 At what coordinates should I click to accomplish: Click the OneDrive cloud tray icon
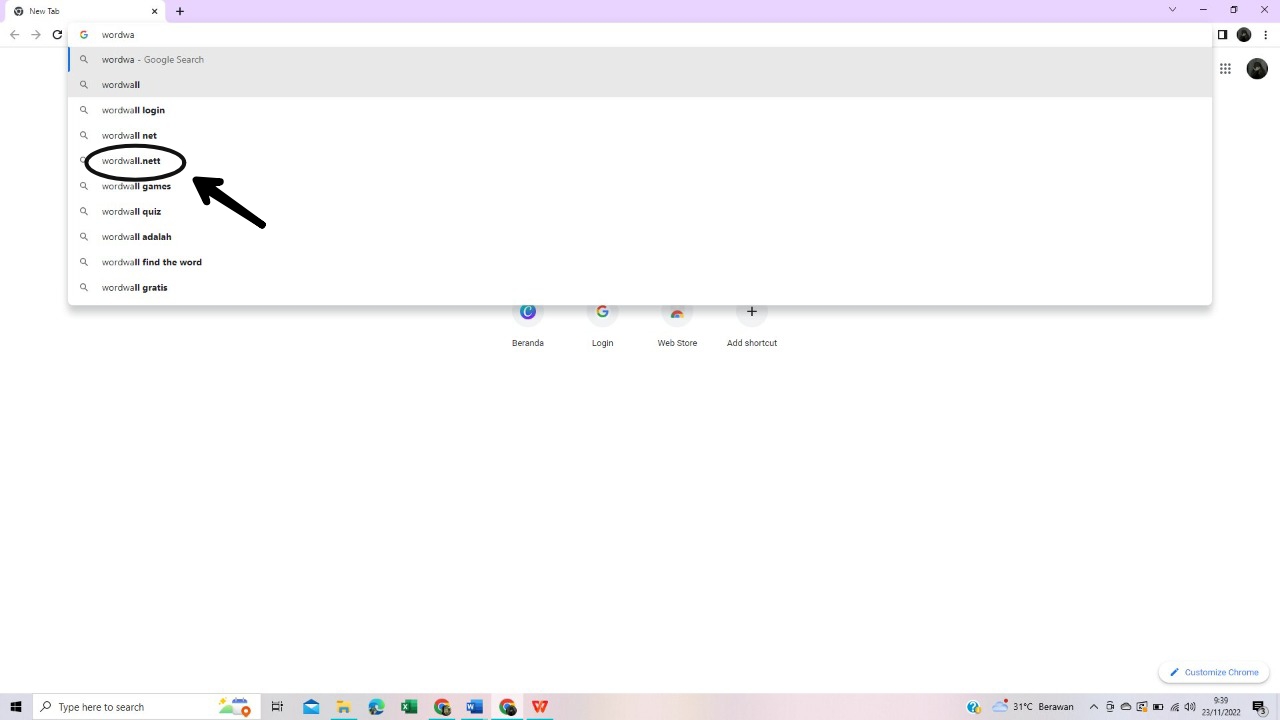[x=1126, y=707]
